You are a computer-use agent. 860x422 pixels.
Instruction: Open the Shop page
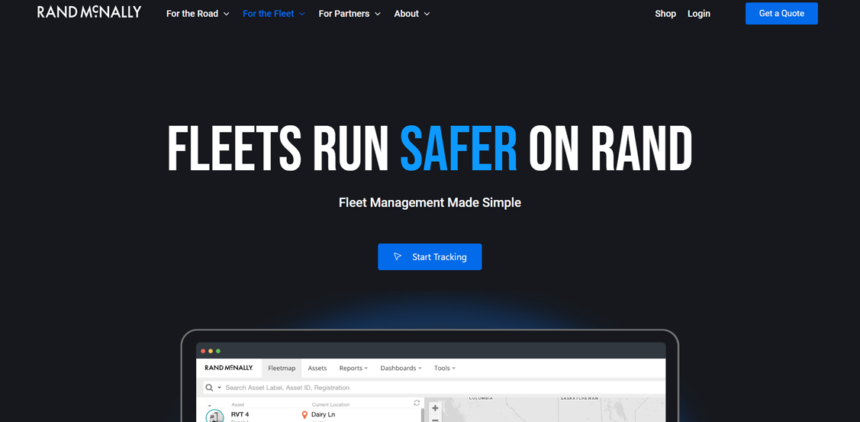coord(665,14)
